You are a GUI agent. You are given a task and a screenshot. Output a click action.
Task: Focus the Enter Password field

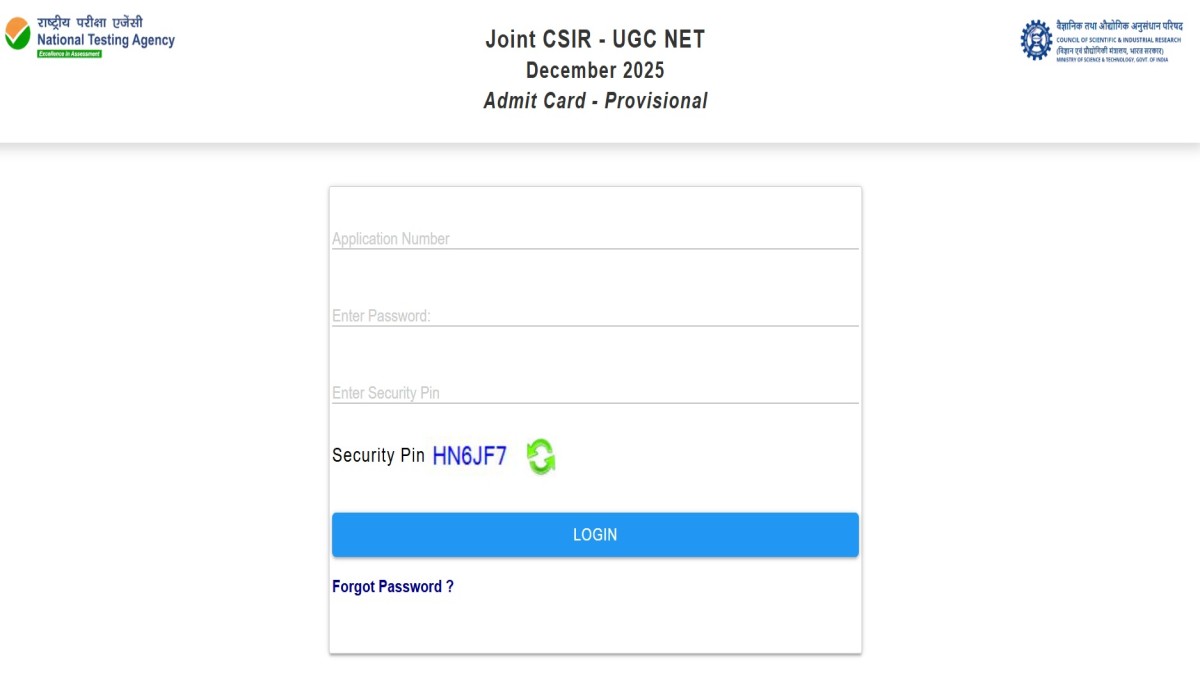(595, 315)
